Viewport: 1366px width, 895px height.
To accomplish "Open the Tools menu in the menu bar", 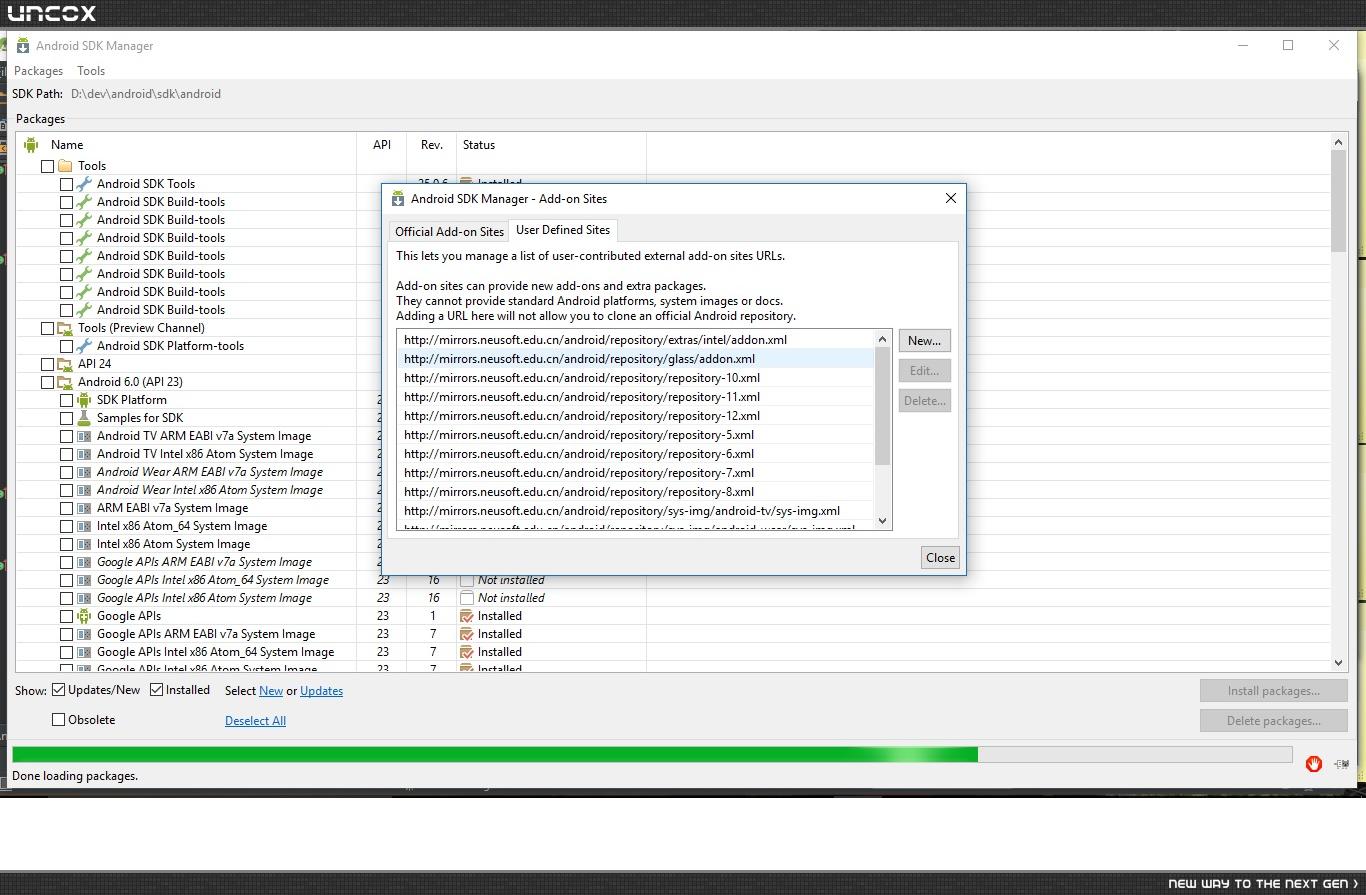I will [91, 71].
